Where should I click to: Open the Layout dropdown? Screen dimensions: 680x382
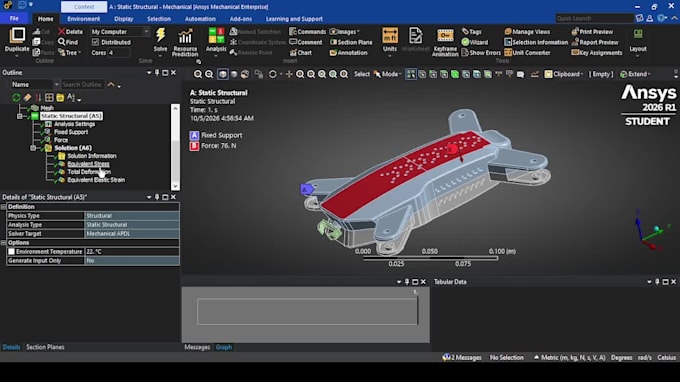pyautogui.click(x=638, y=42)
